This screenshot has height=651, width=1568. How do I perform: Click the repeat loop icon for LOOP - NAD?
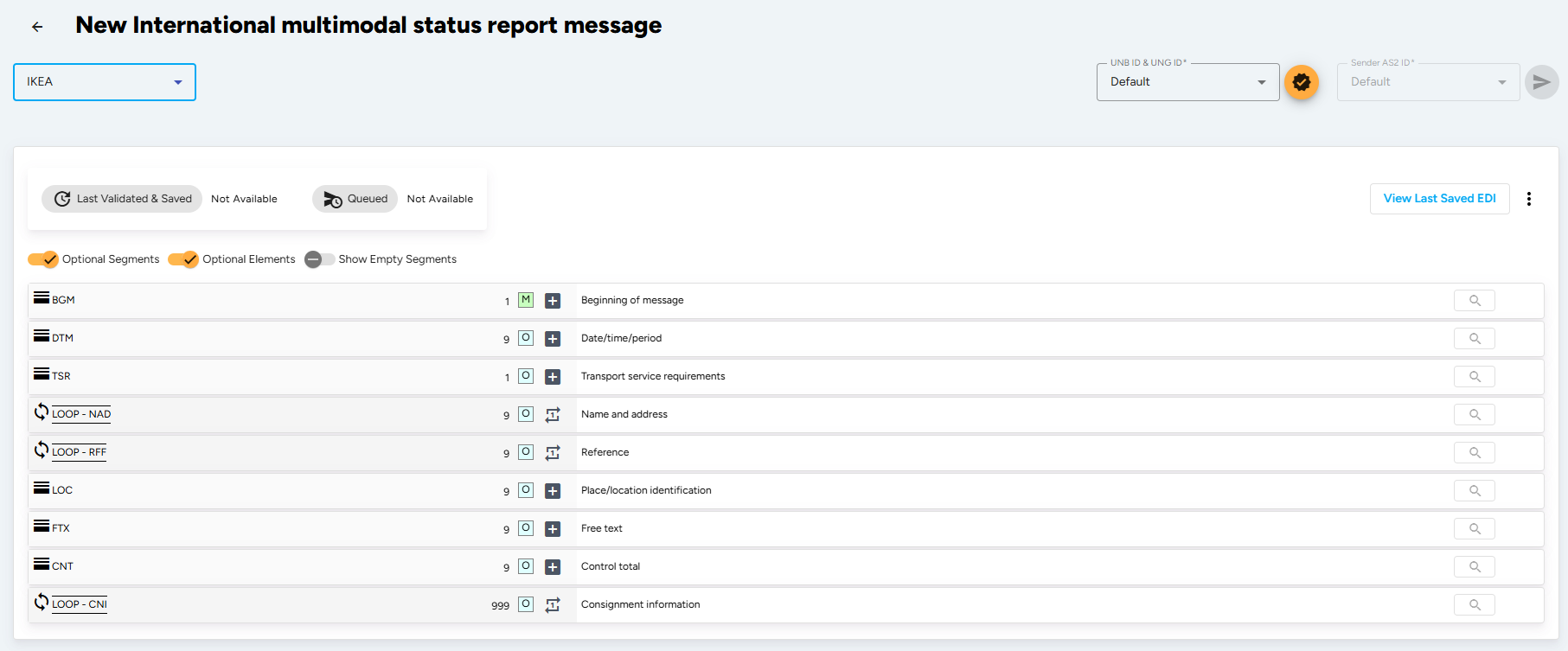coord(553,415)
